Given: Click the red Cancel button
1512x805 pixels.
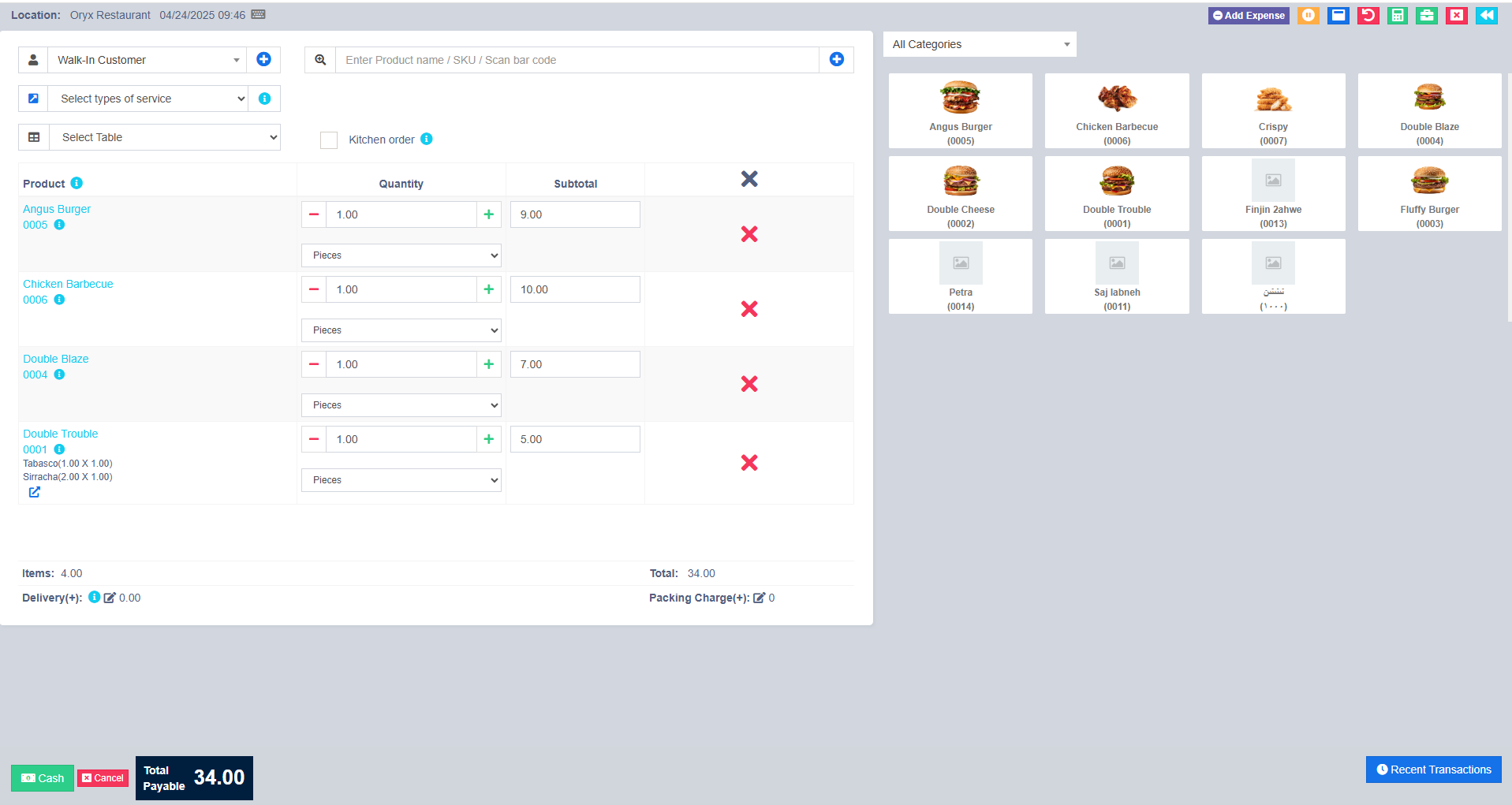Looking at the screenshot, I should point(103,778).
